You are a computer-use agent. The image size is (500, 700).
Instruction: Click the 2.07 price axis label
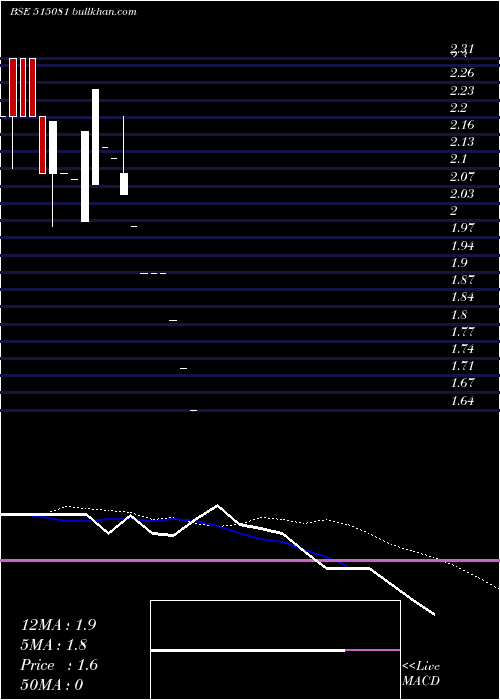click(462, 176)
